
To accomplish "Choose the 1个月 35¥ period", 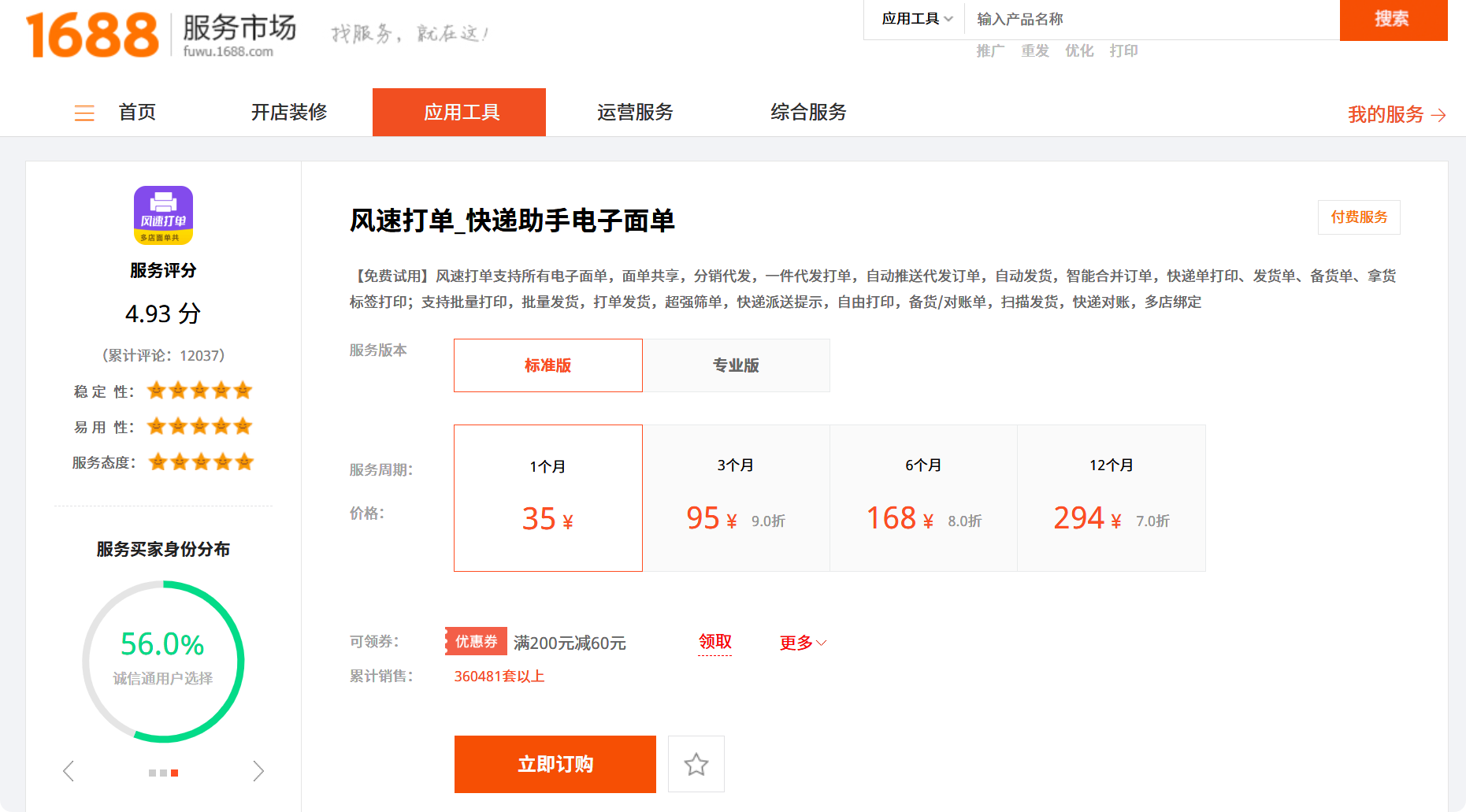I will [x=548, y=498].
